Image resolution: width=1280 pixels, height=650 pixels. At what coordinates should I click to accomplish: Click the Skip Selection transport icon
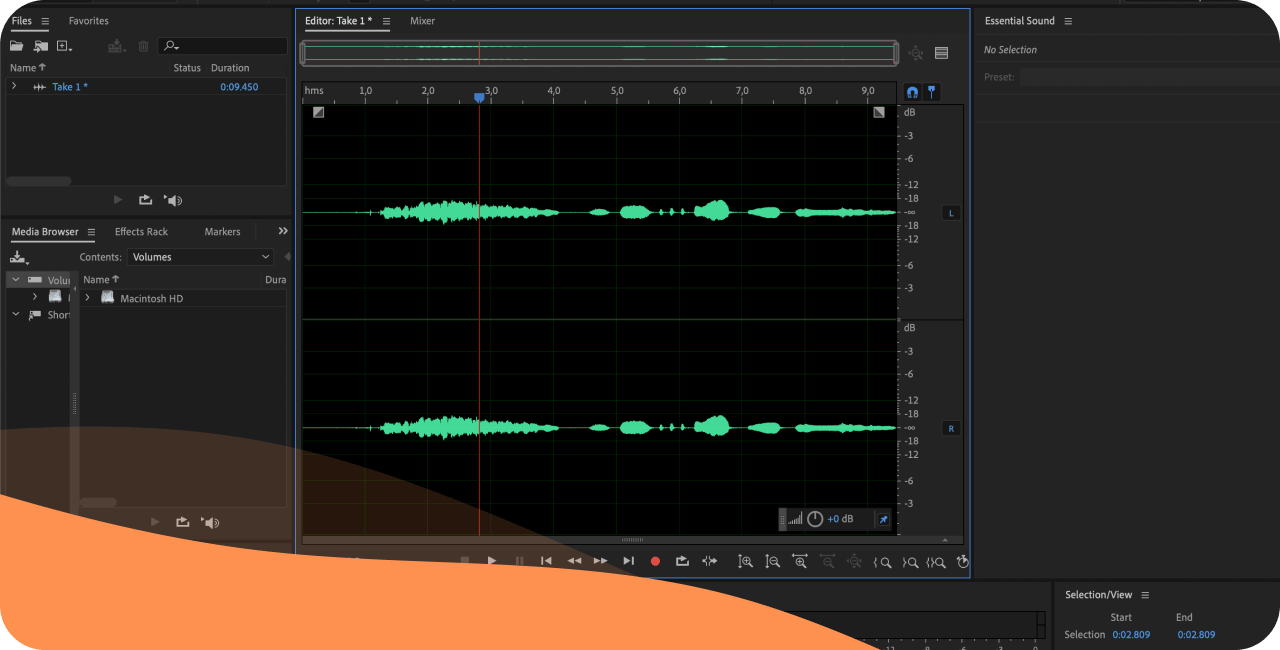pos(709,561)
